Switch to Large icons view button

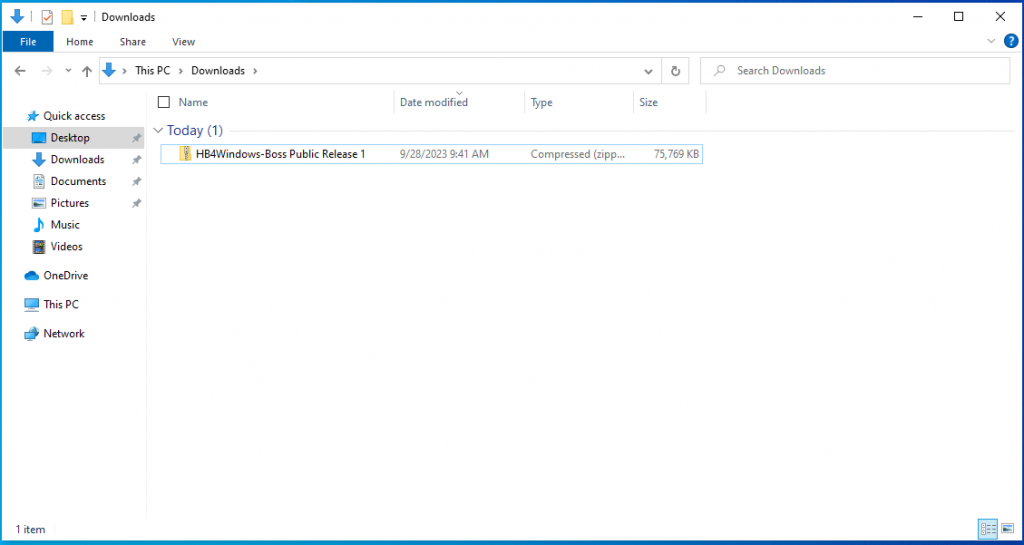[x=1007, y=529]
